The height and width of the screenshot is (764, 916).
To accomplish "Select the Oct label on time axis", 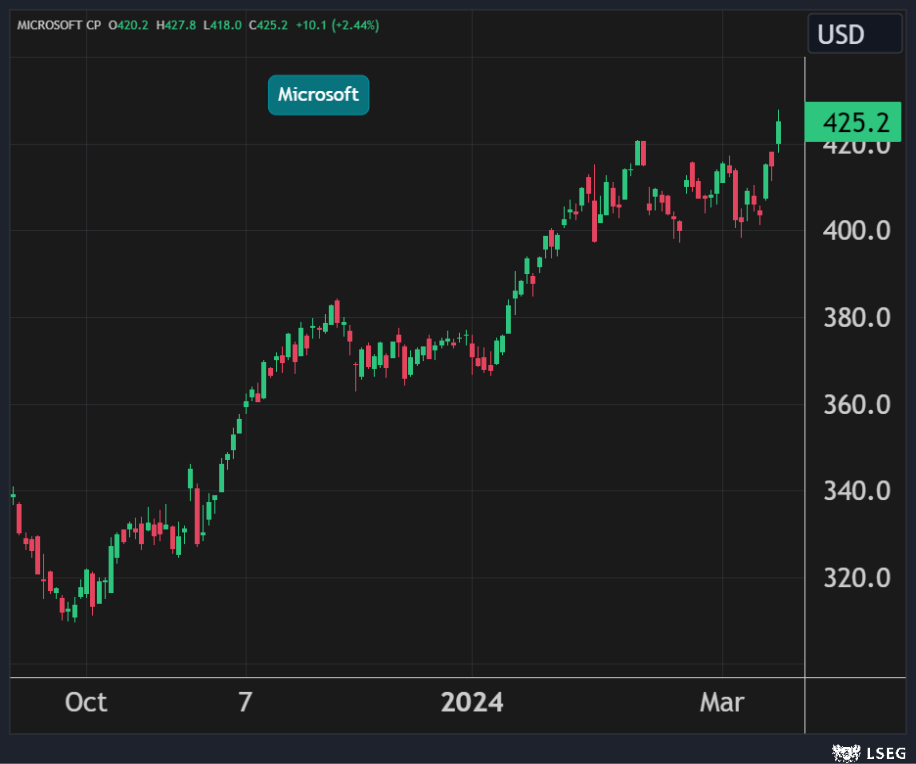I will pos(86,703).
